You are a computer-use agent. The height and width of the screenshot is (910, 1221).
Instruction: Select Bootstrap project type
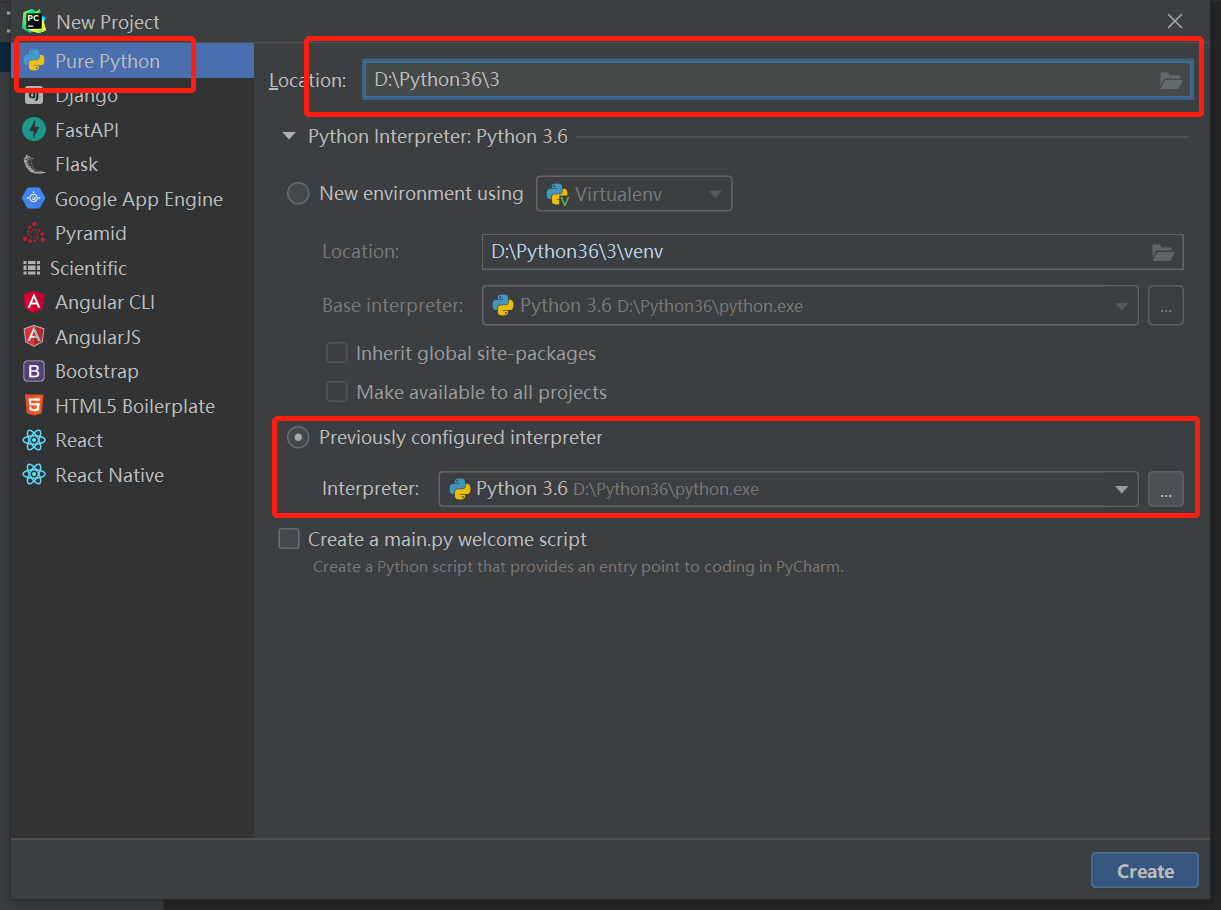click(x=132, y=371)
